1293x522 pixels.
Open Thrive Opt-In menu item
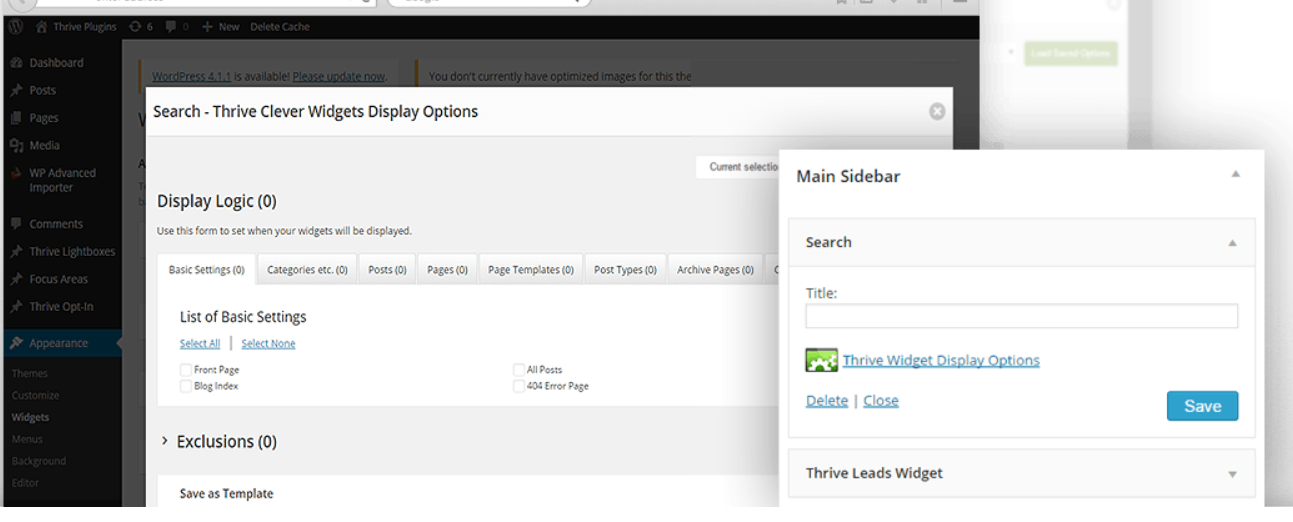tap(61, 307)
